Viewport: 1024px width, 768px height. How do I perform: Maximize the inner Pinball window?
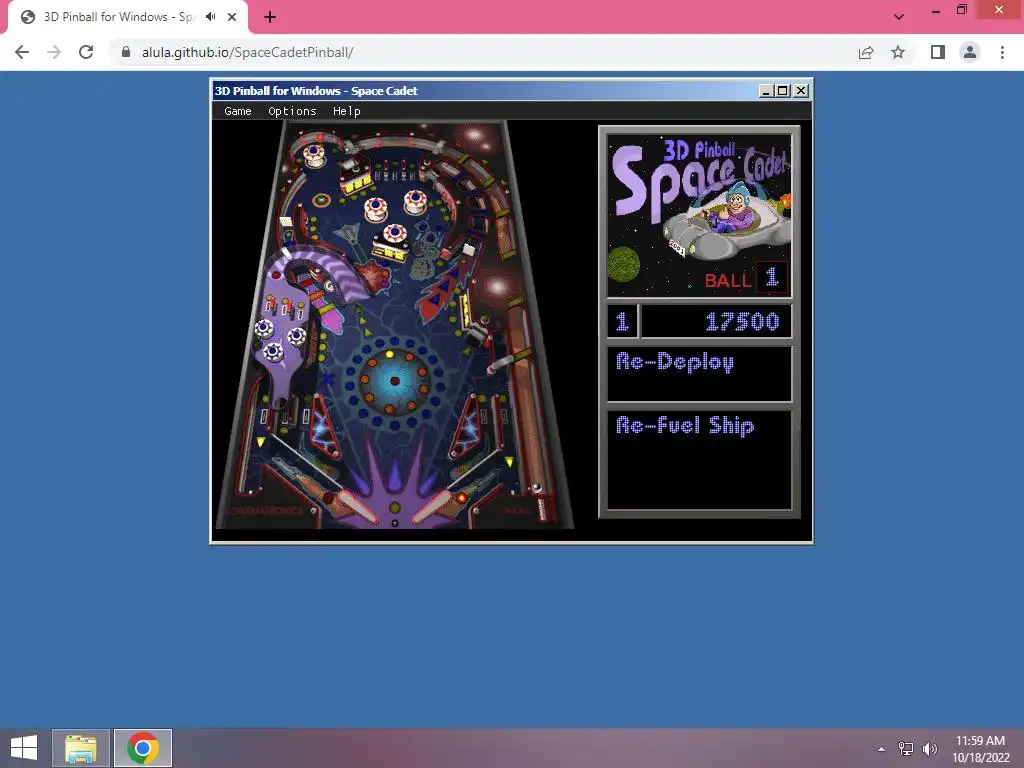[x=782, y=91]
